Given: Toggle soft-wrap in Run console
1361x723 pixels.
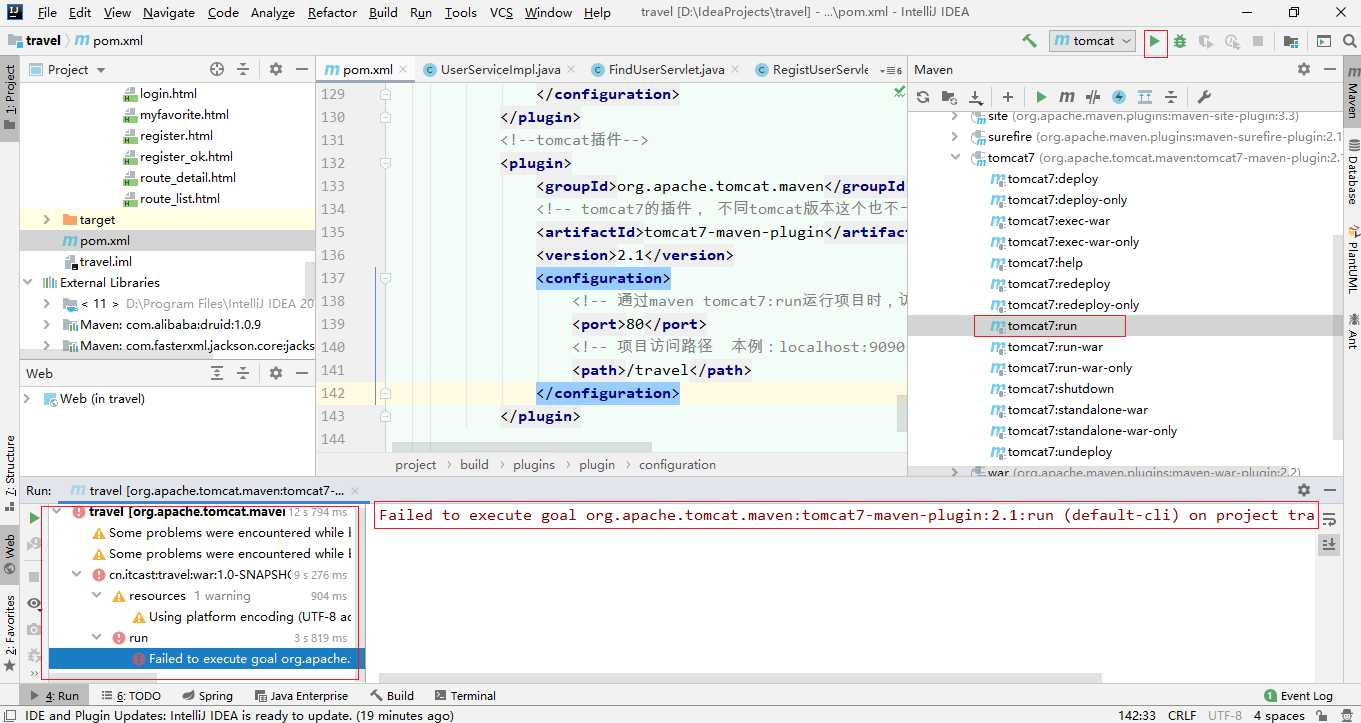Looking at the screenshot, I should click(1329, 518).
